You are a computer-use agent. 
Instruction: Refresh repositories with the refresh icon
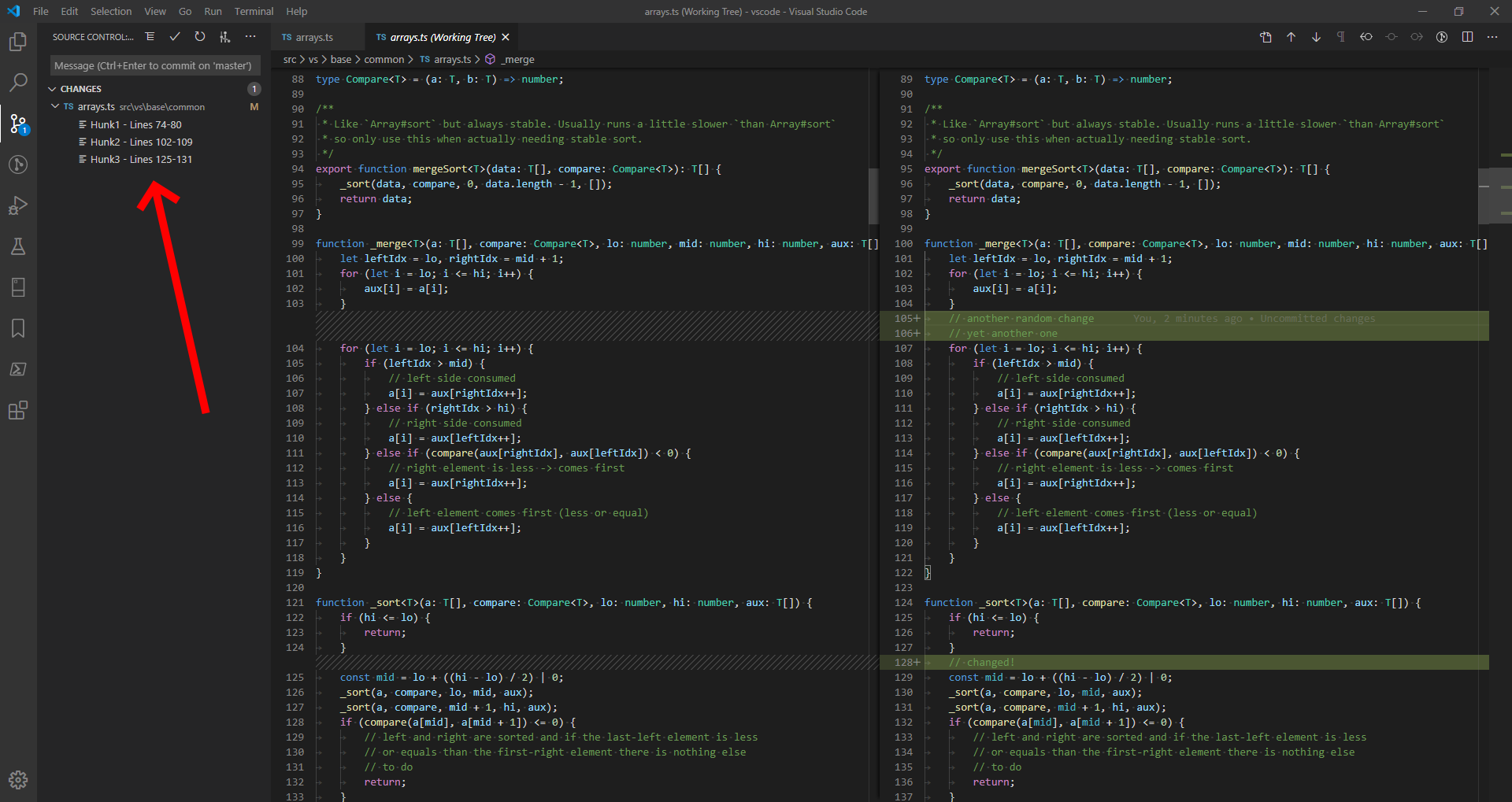(x=199, y=36)
